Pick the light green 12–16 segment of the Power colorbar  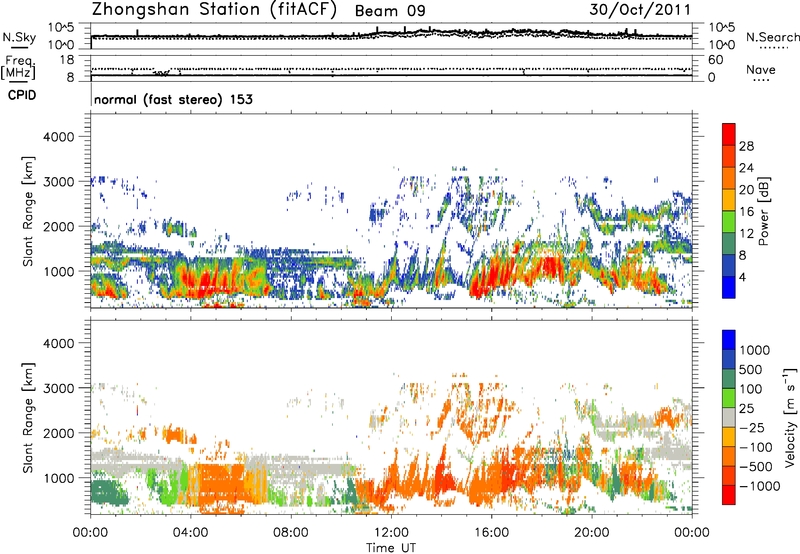pos(729,222)
